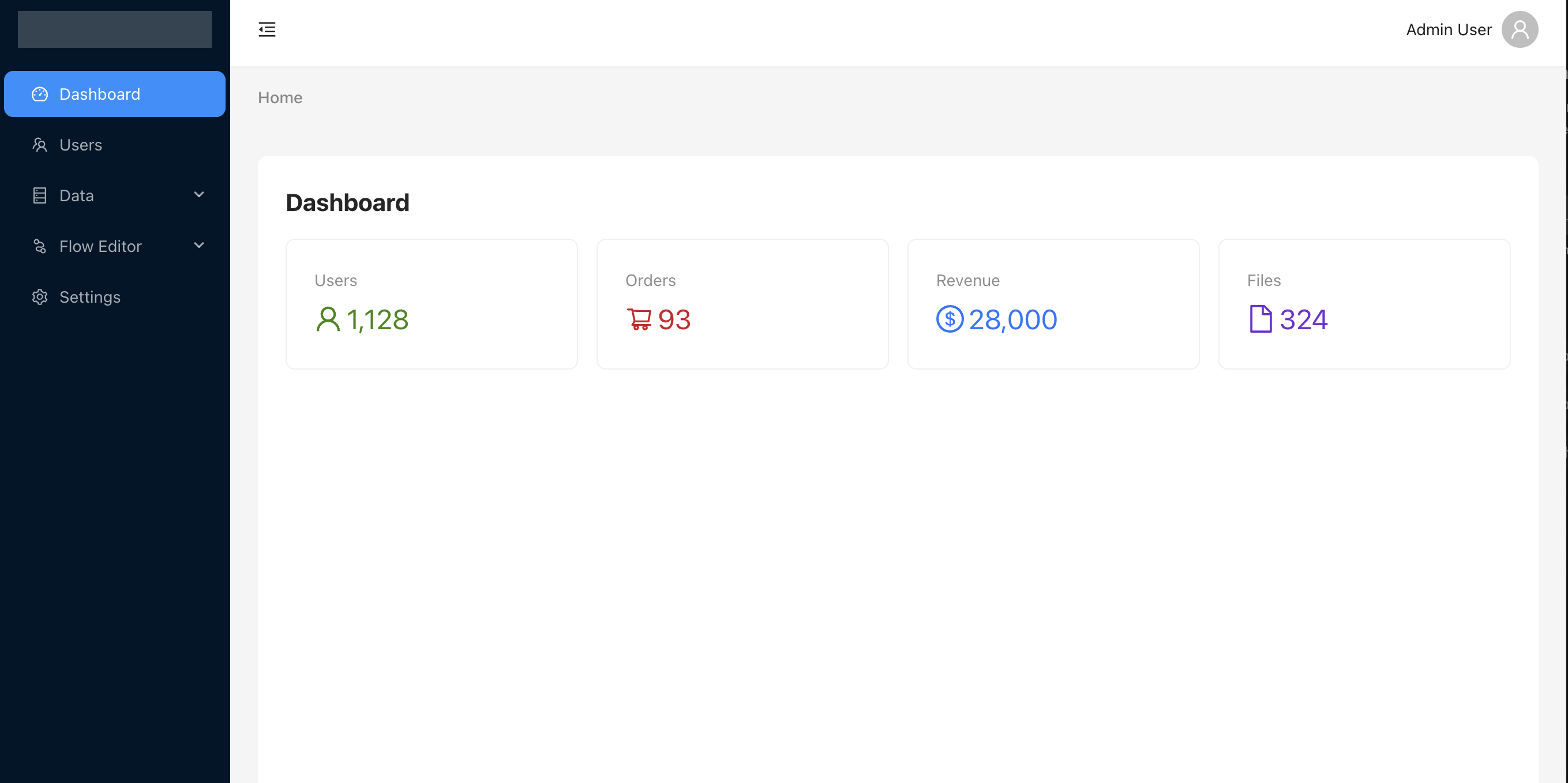The height and width of the screenshot is (783, 1568).
Task: Click the Dashboard gauge icon in sidebar
Action: [x=40, y=95]
